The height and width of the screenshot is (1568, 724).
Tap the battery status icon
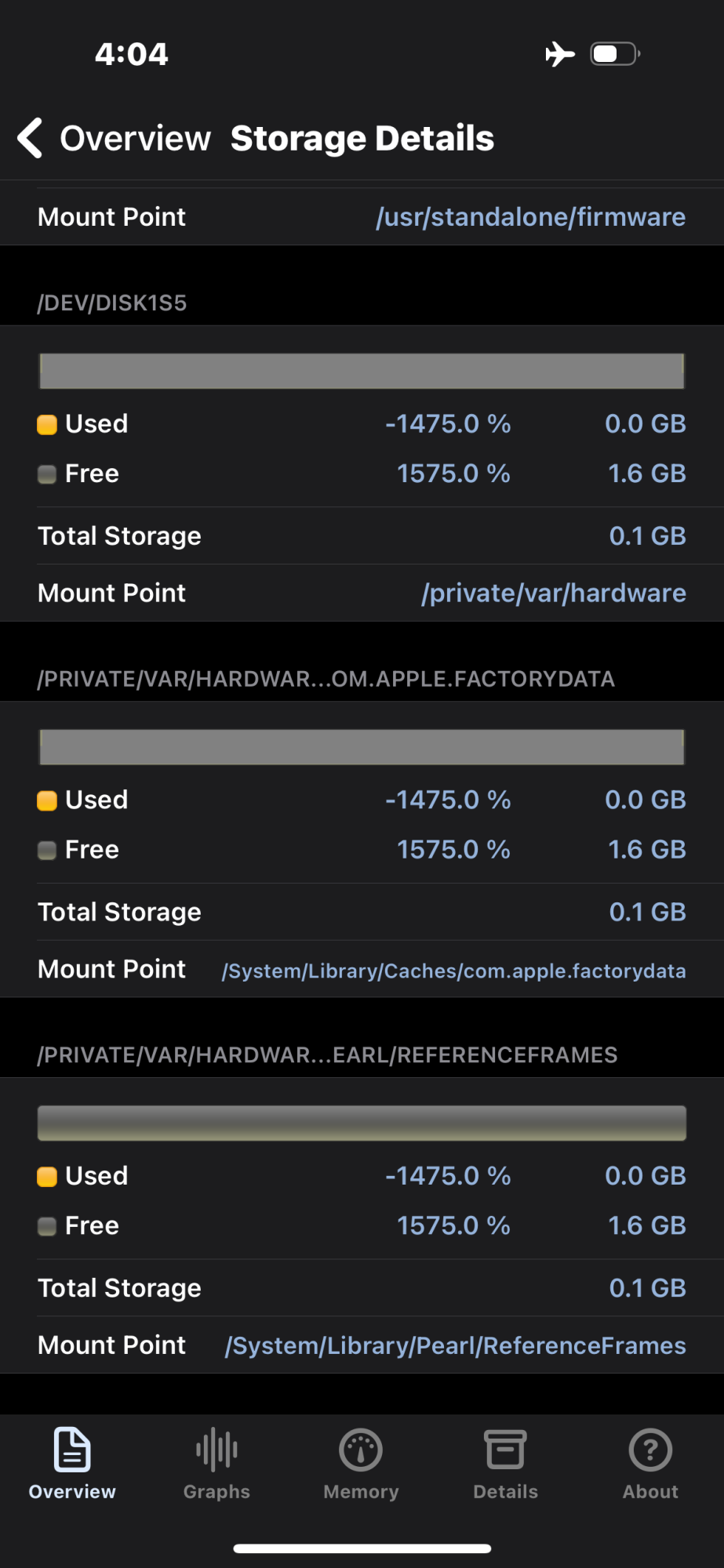click(x=615, y=54)
